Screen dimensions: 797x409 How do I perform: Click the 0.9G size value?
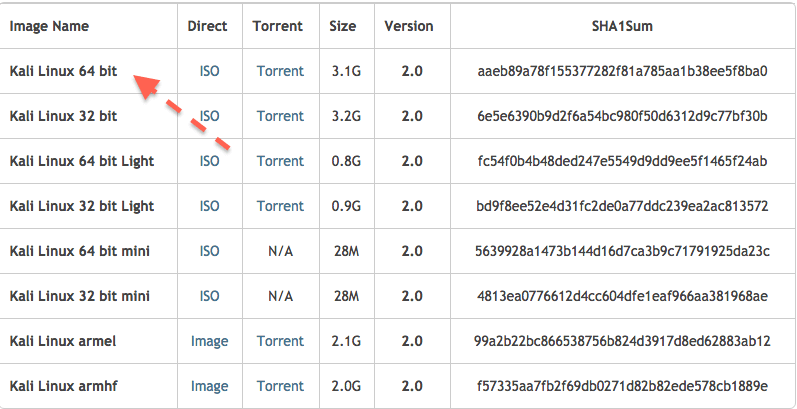pos(346,206)
